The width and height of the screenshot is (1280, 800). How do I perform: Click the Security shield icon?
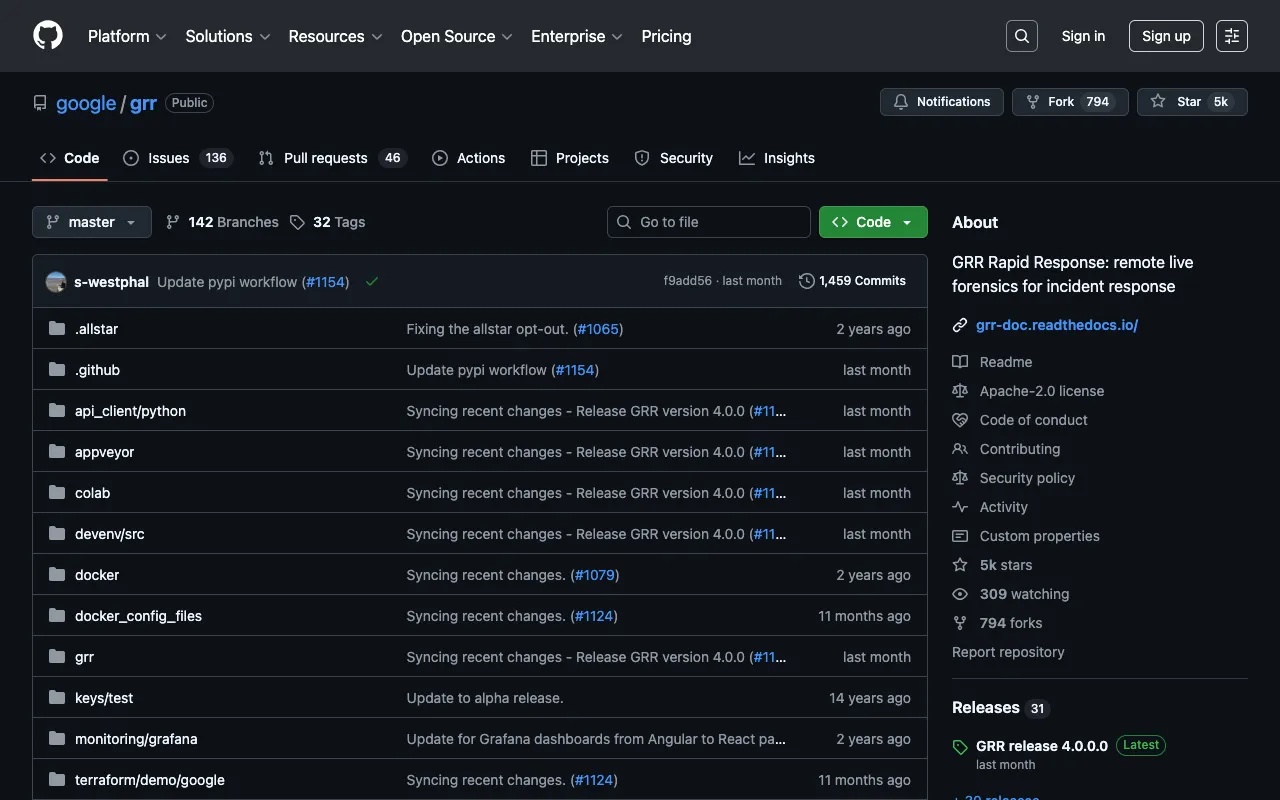tap(641, 158)
